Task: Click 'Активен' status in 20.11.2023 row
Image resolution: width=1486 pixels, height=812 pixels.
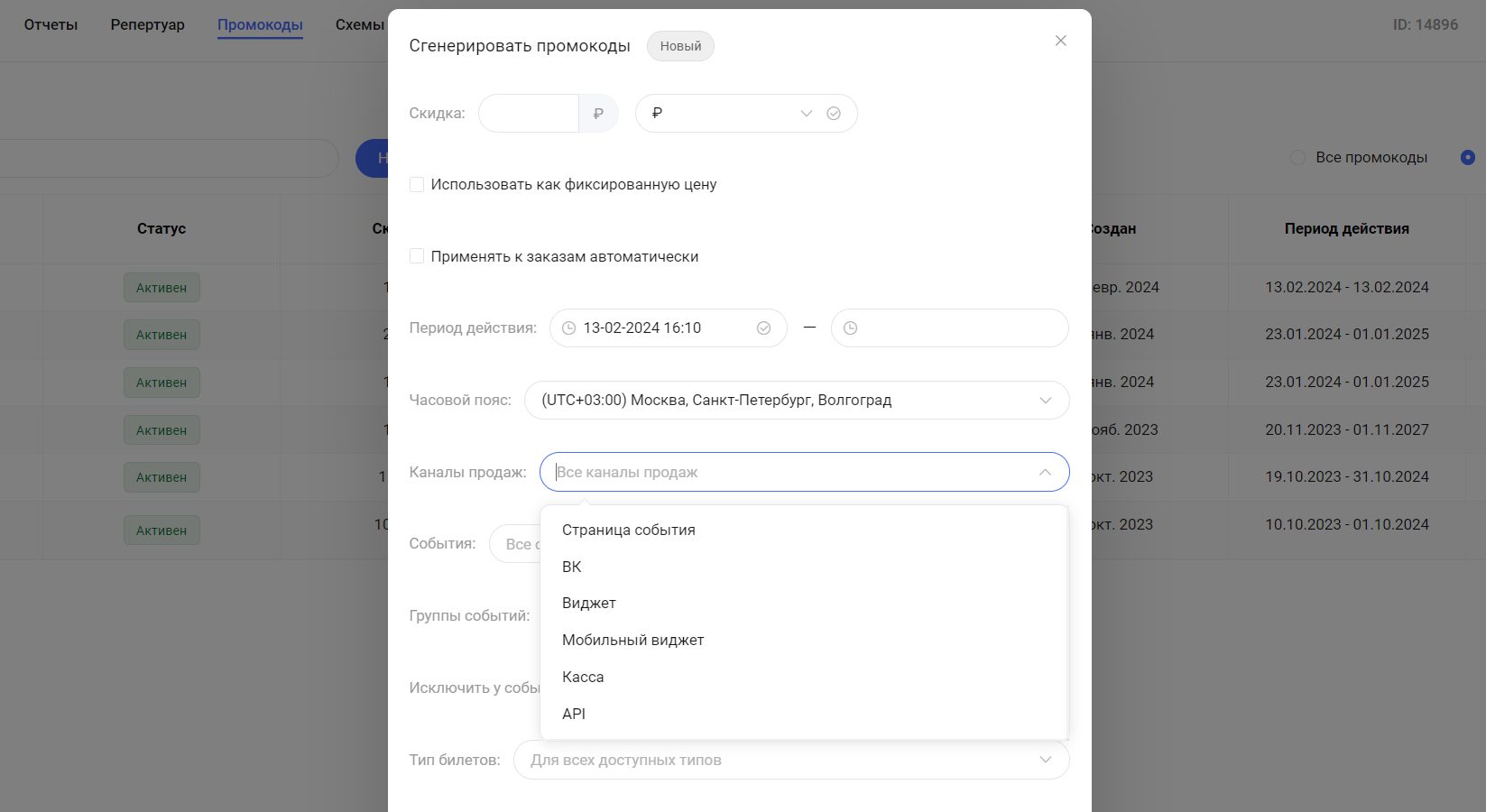Action: (x=162, y=430)
